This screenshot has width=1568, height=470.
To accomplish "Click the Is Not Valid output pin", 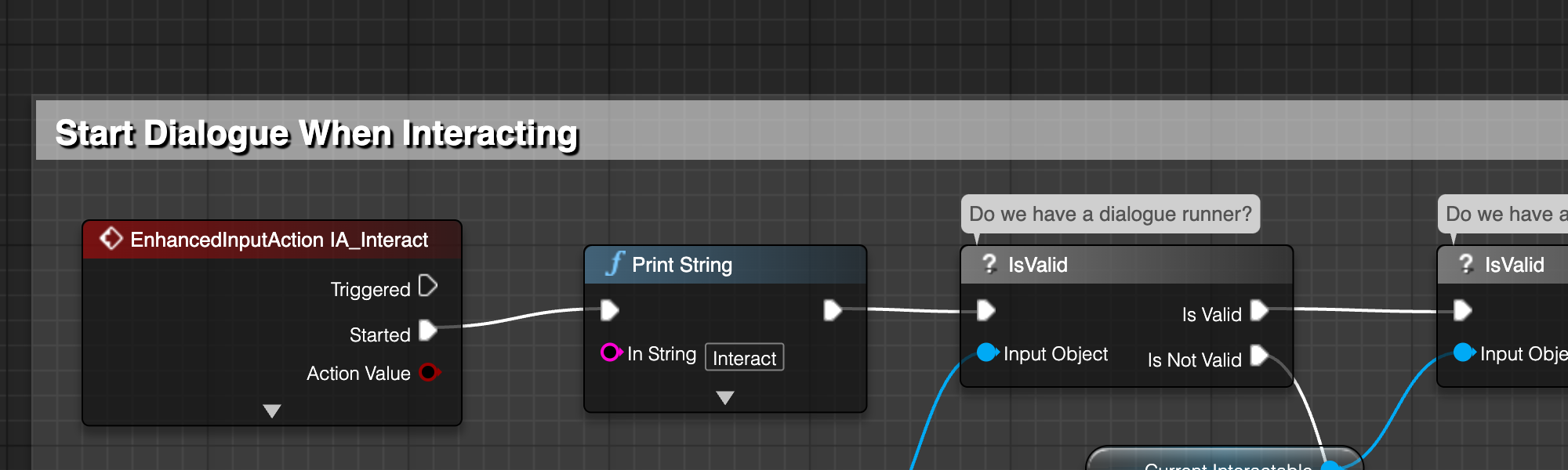I will pos(1259,356).
